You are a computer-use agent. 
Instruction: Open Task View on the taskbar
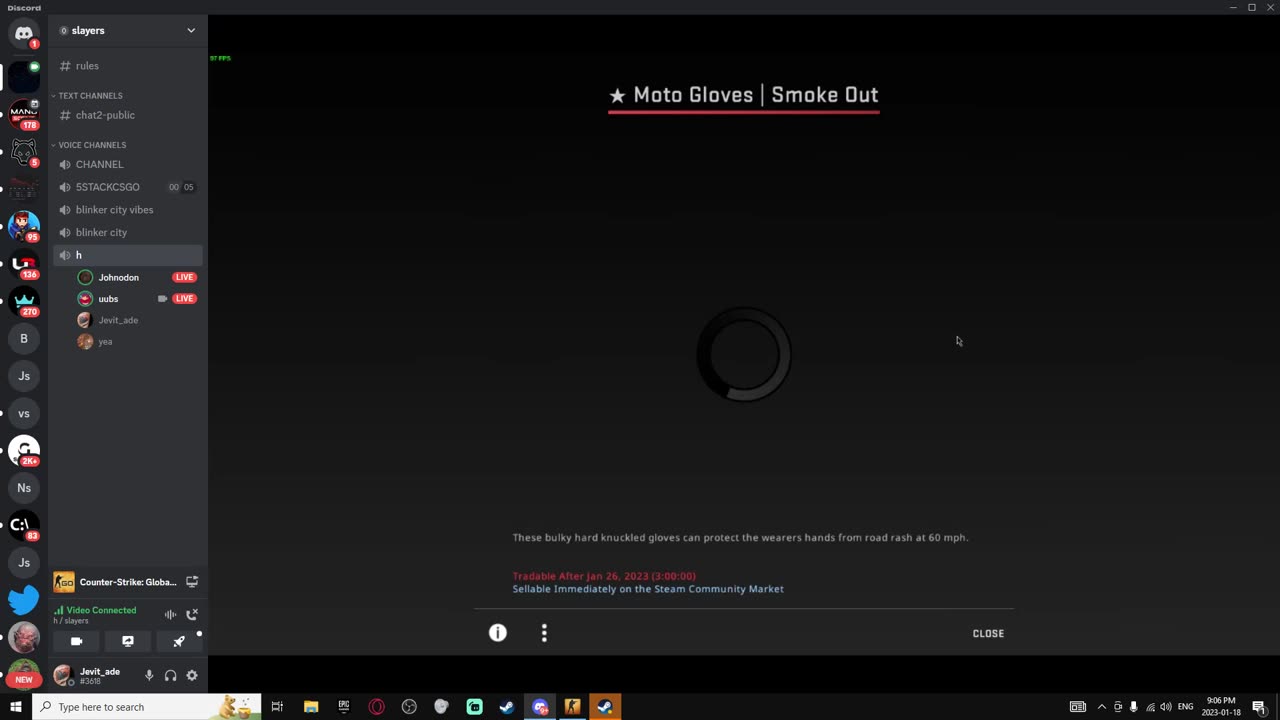pos(277,707)
